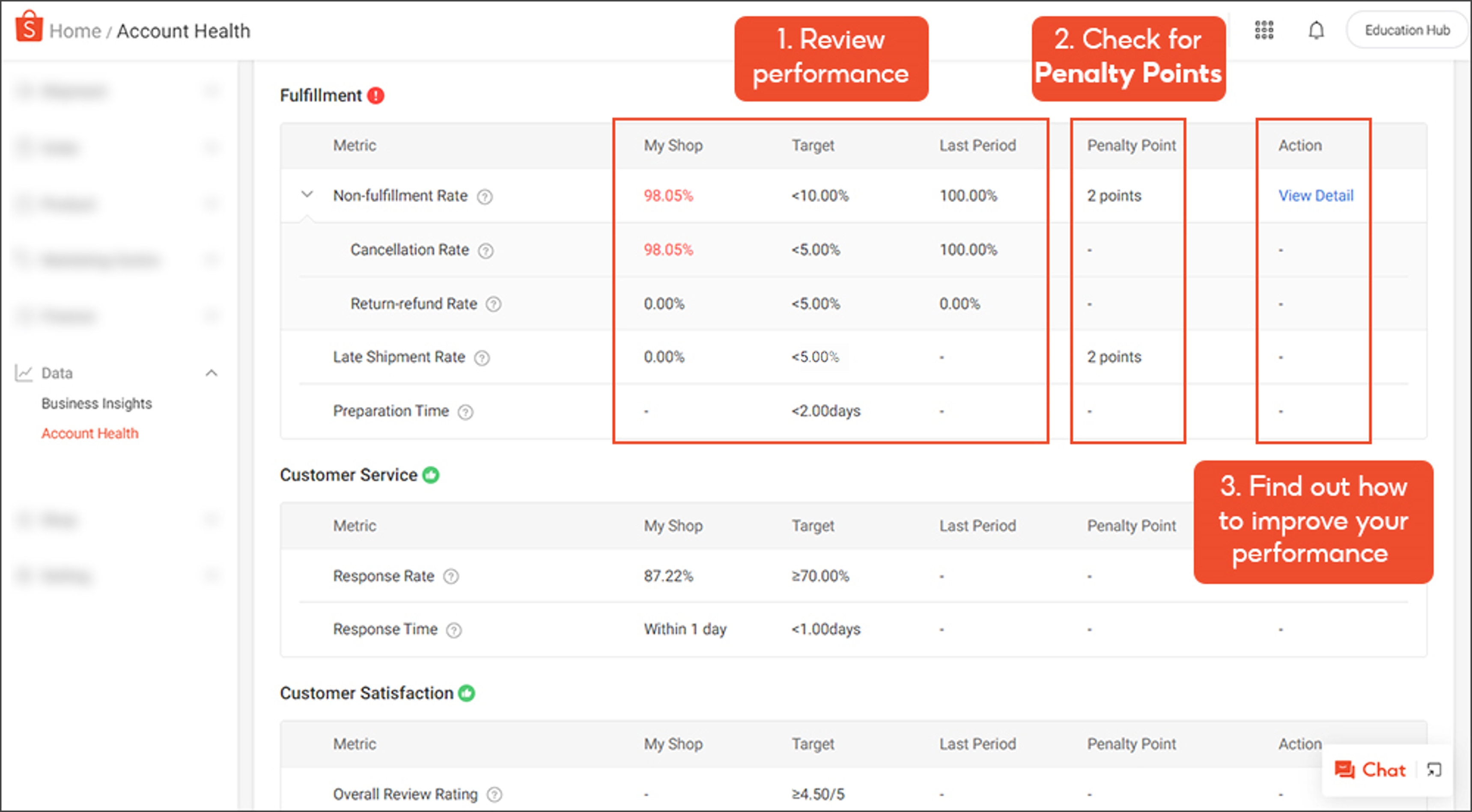Click the Customer Satisfaction green thumbs-up icon

(467, 693)
